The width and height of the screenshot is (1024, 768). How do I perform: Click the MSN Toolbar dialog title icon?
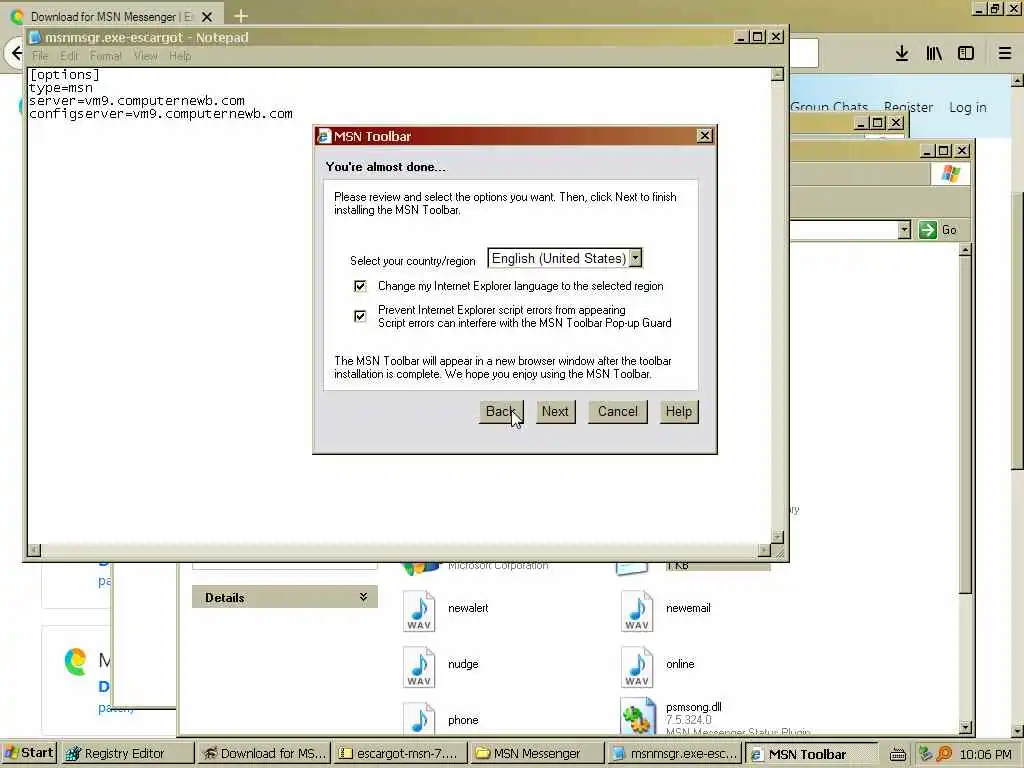(x=323, y=136)
